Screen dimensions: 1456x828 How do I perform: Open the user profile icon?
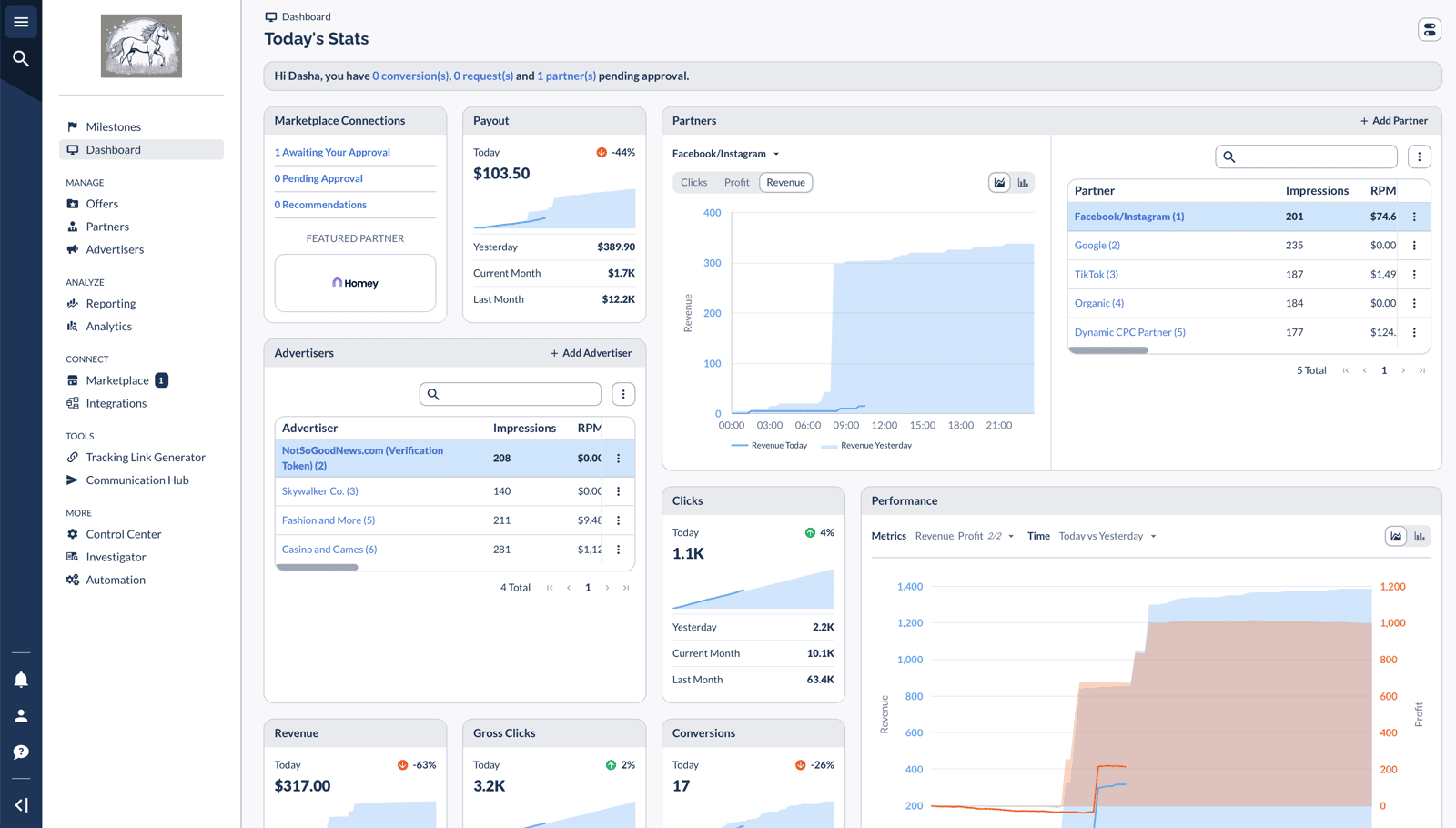pos(21,716)
